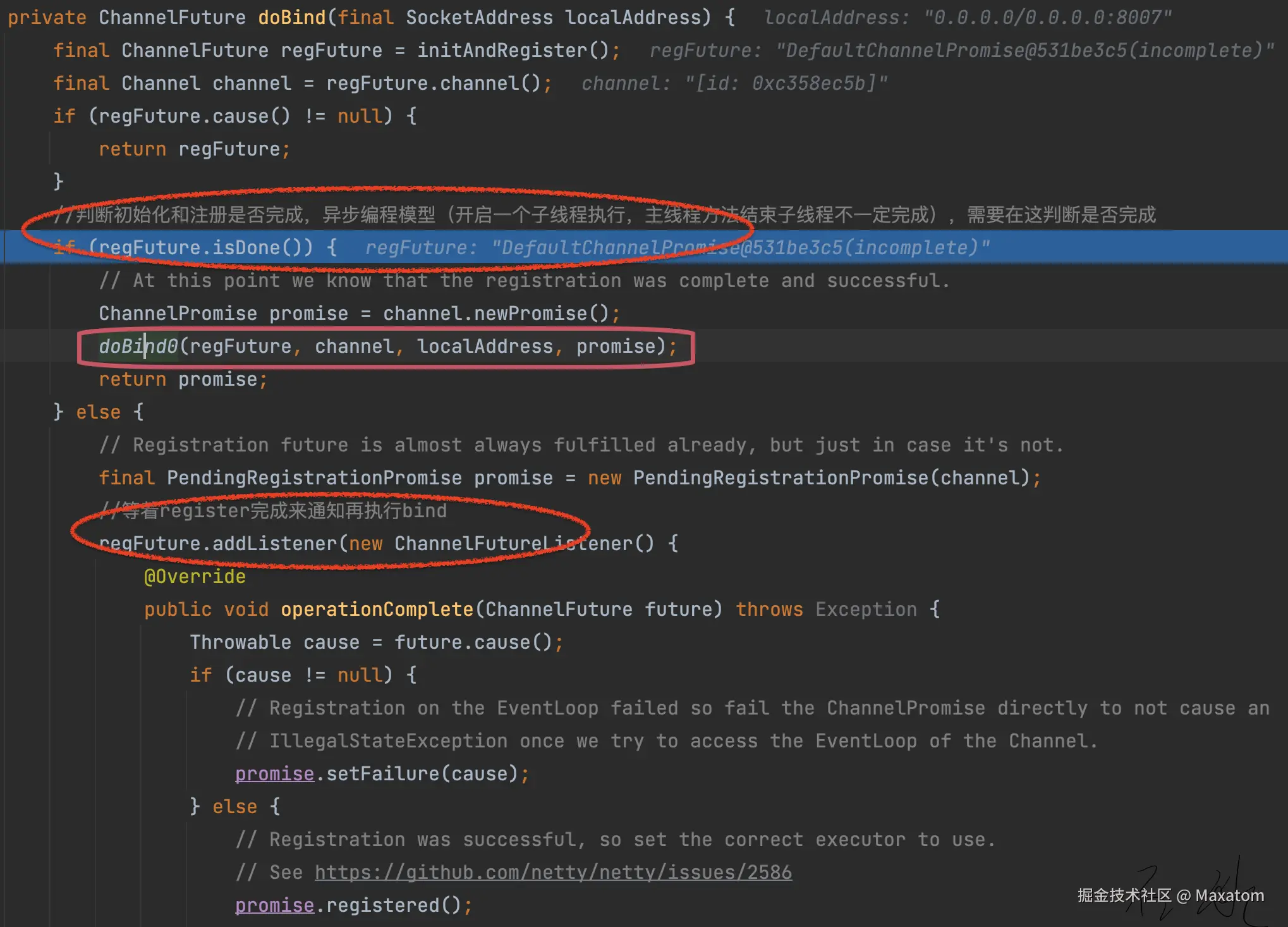The width and height of the screenshot is (1288, 927).
Task: Click regFuture.cause() in the if condition
Action: tap(194, 116)
